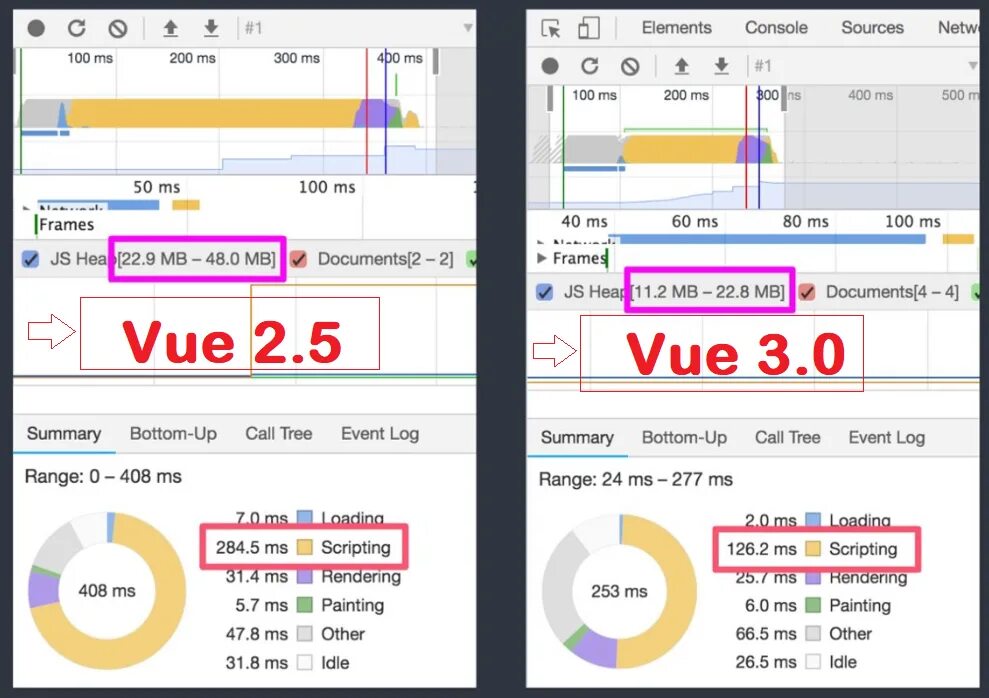Screen dimensions: 989x698
Task: Click the clear recording icon in the Vue 3.0 panel
Action: tap(629, 66)
